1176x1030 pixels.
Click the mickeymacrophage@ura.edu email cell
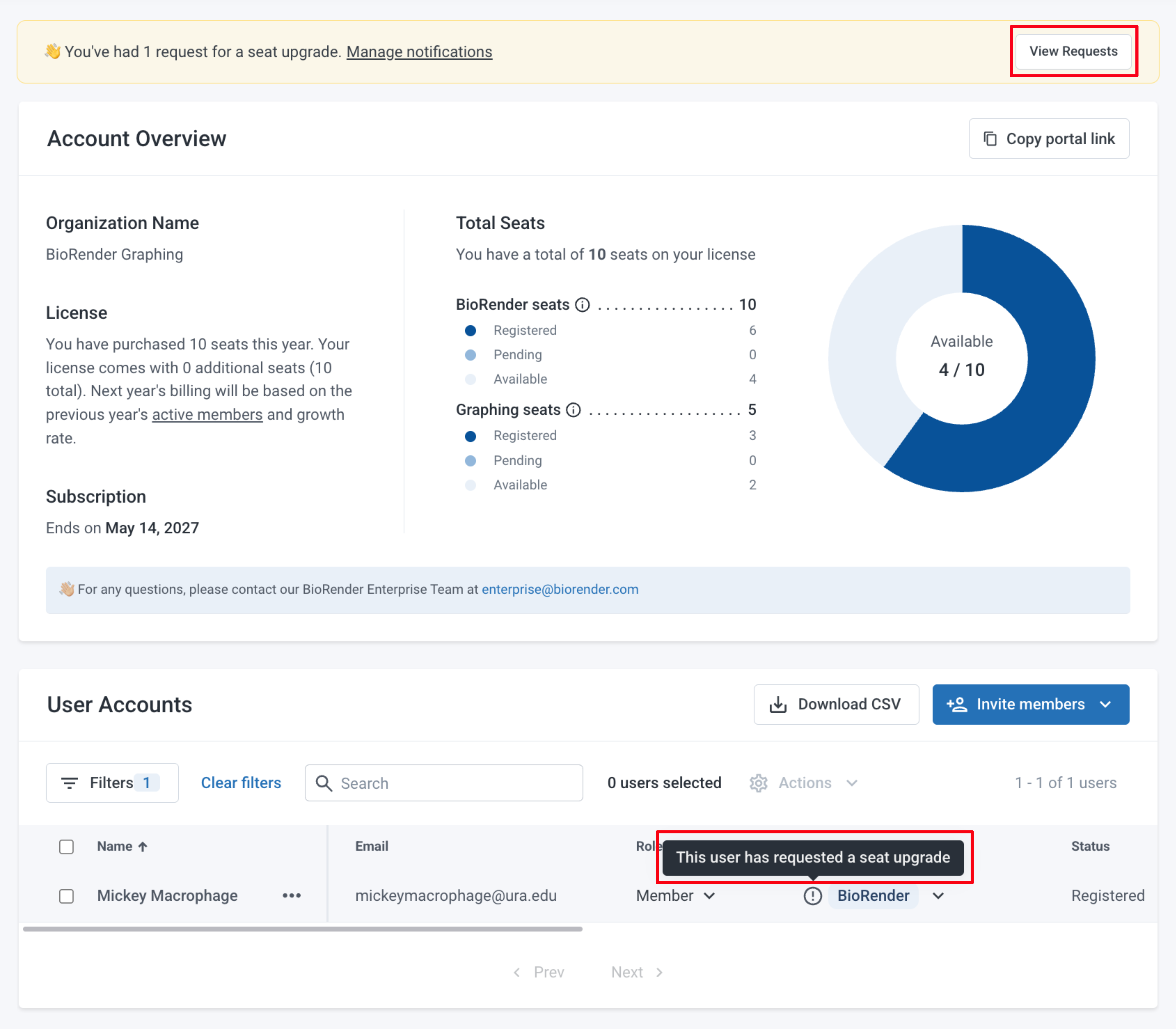pyautogui.click(x=456, y=895)
